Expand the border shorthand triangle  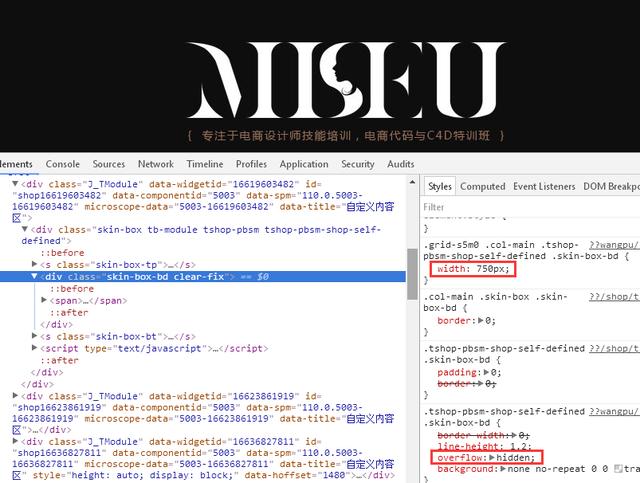(481, 321)
